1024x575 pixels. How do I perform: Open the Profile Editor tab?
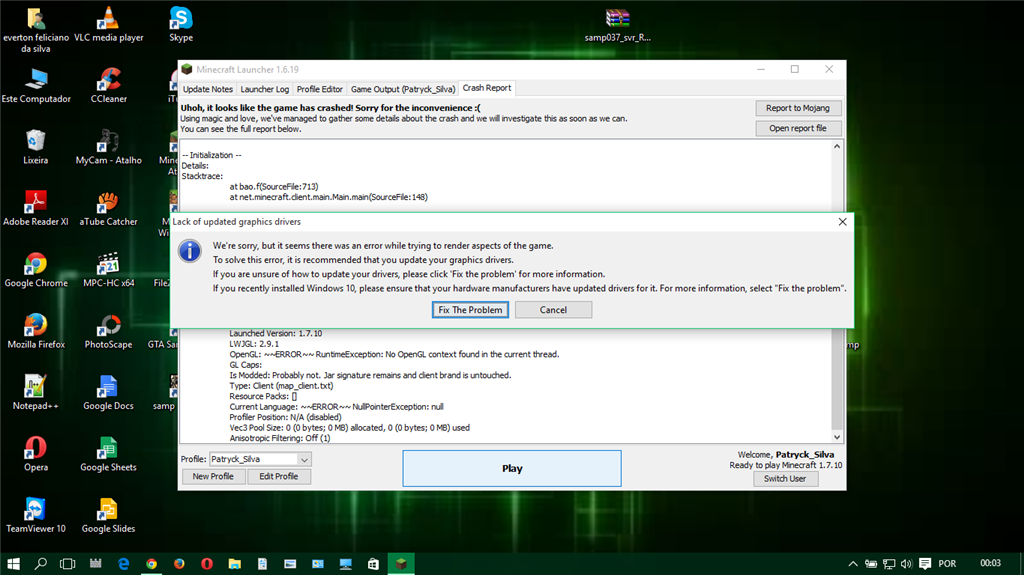319,89
